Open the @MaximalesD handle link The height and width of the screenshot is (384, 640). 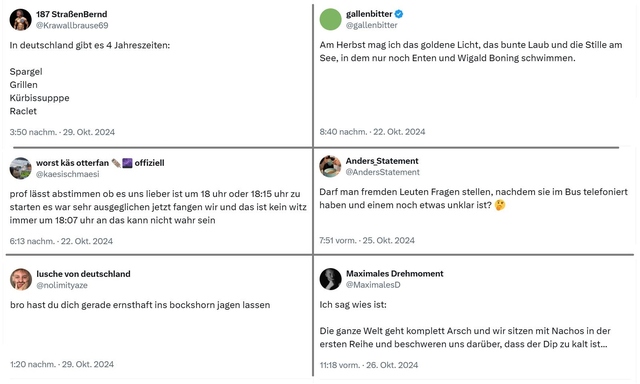click(373, 285)
